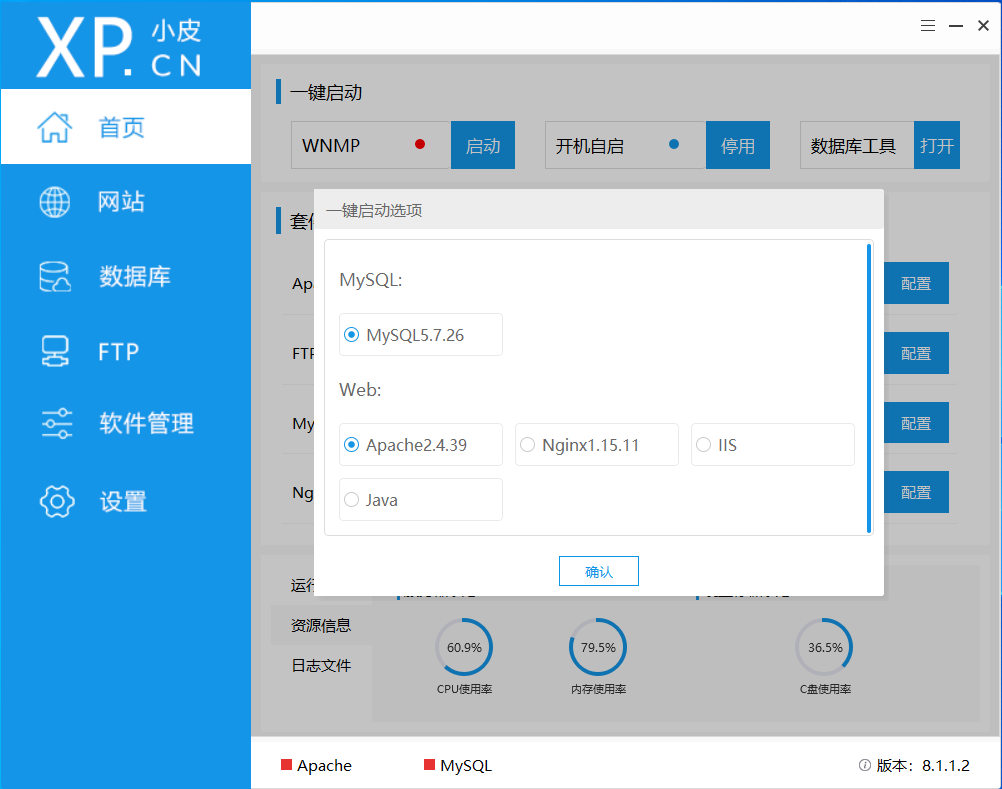This screenshot has width=1002, height=789.
Task: Click the globe website icon
Action: click(x=55, y=202)
